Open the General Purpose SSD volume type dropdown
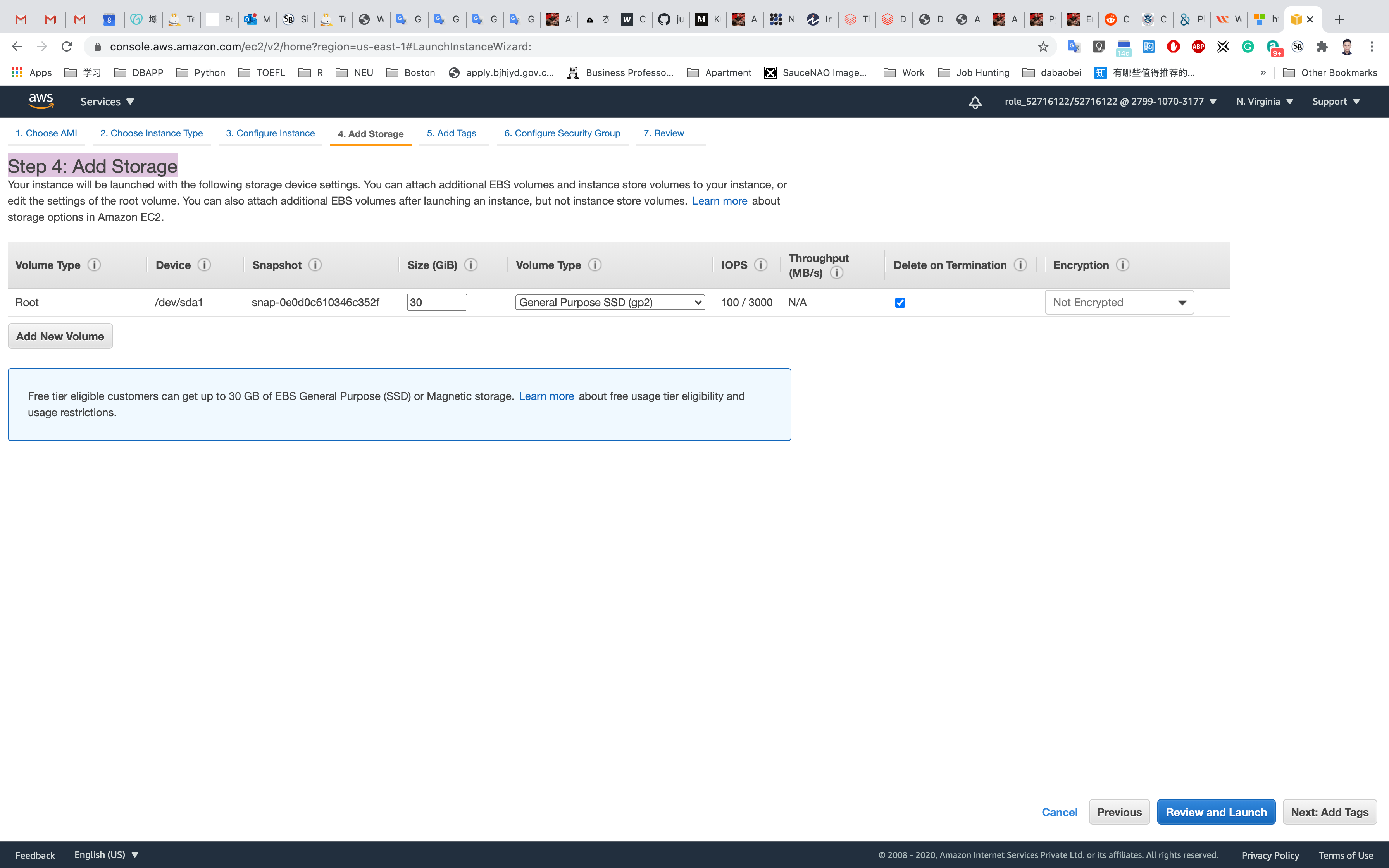This screenshot has height=868, width=1389. point(610,303)
